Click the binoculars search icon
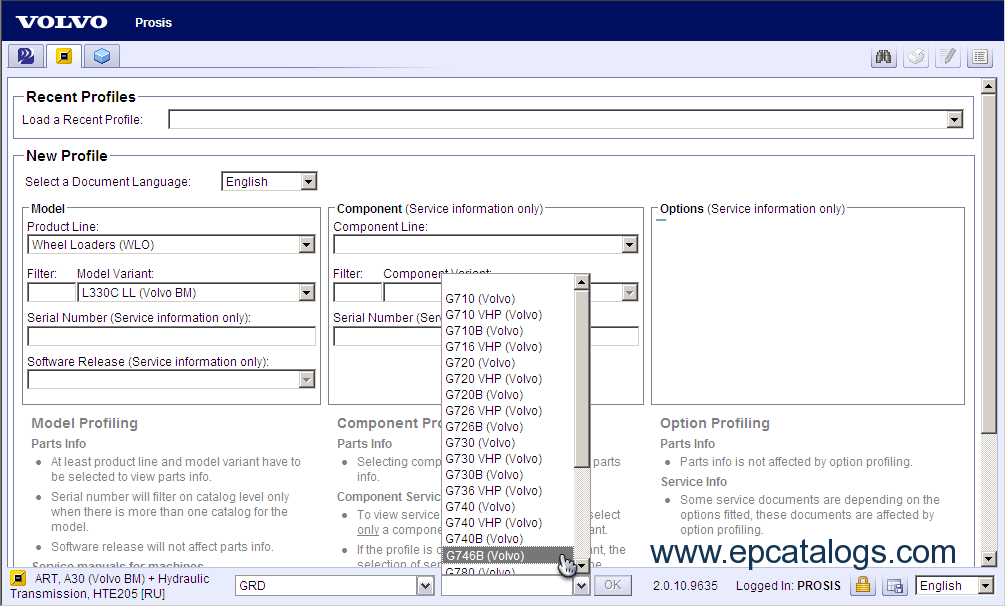The image size is (1005, 606). coord(883,57)
